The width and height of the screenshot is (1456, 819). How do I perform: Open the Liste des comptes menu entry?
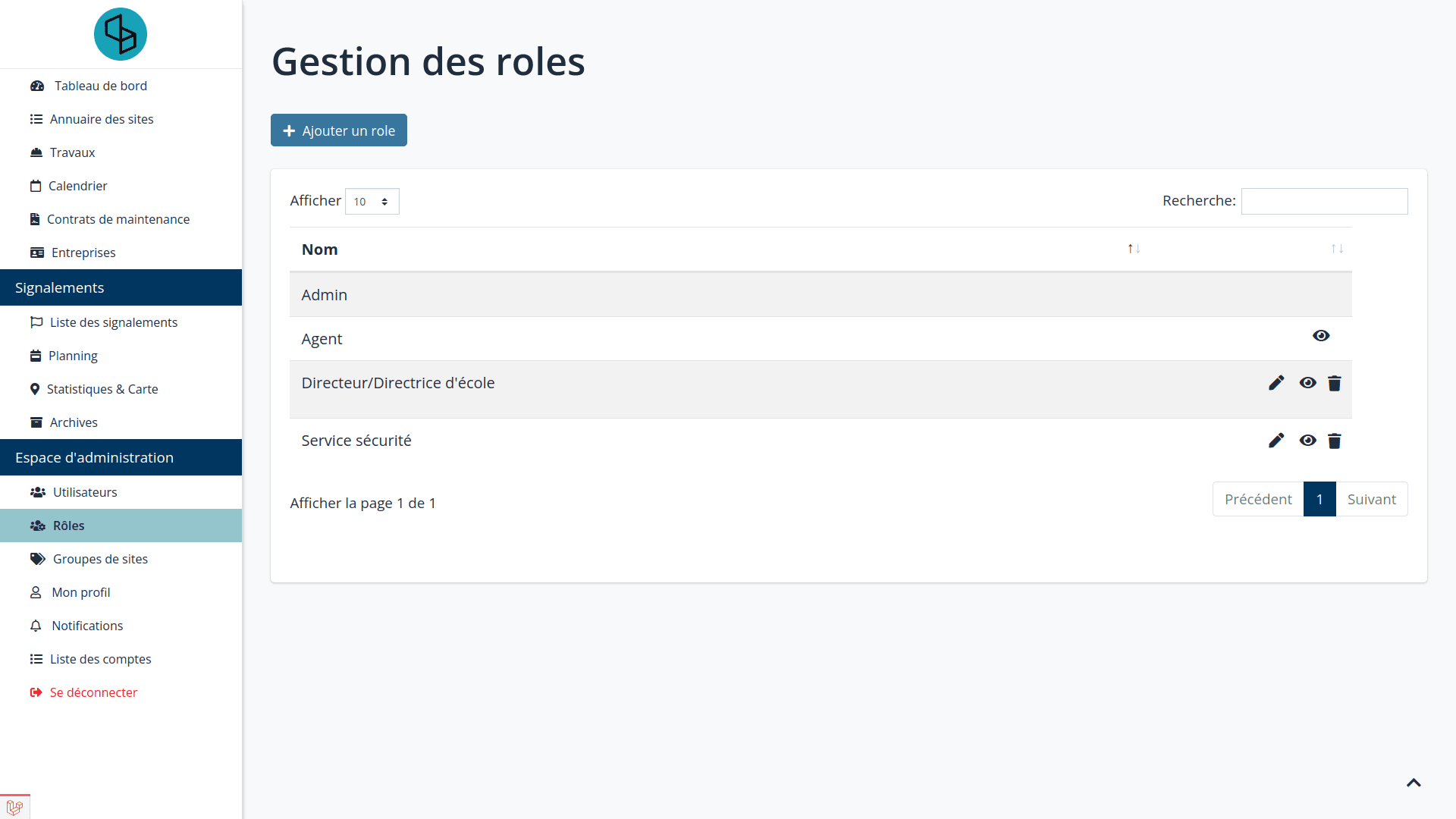(x=101, y=659)
